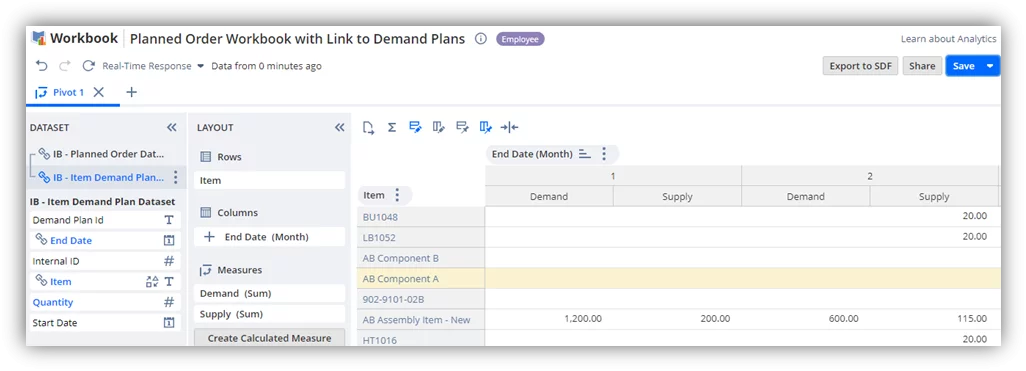Redo the last change
The width and height of the screenshot is (1026, 371).
click(x=65, y=66)
